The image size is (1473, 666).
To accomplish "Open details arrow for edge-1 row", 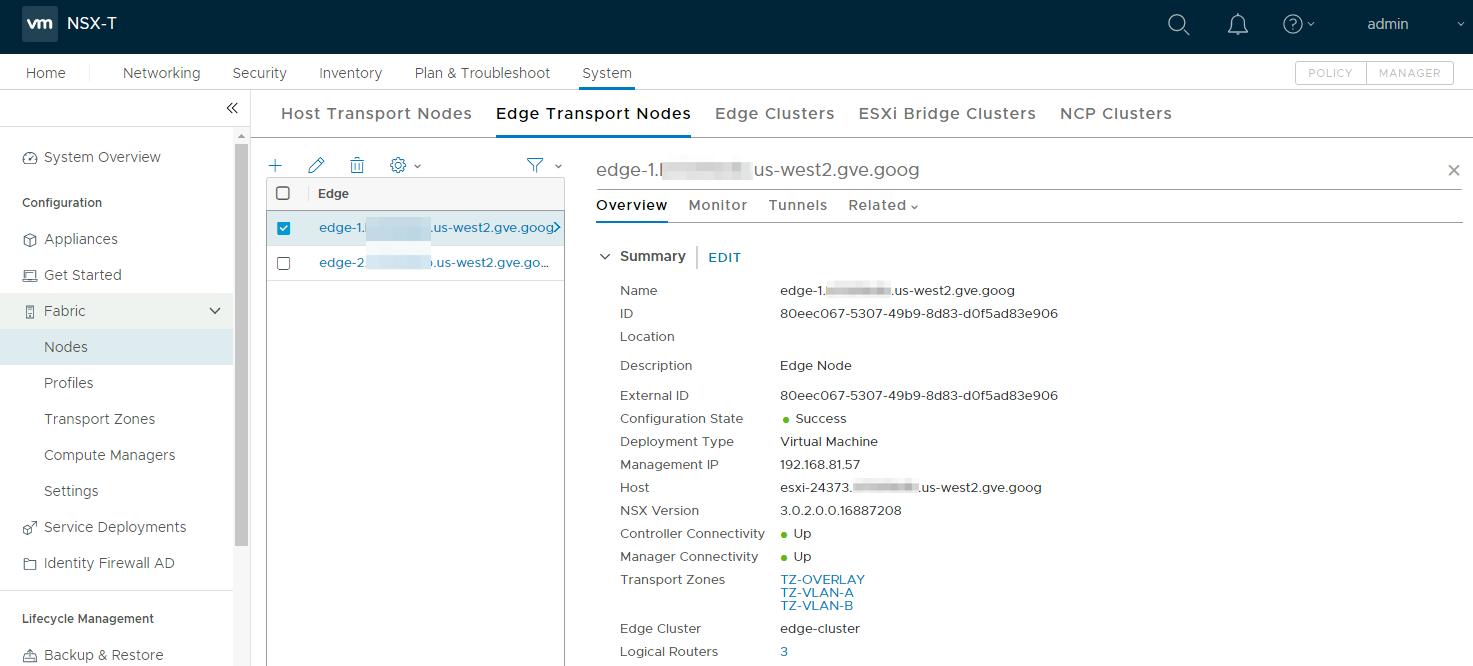I will (x=557, y=228).
